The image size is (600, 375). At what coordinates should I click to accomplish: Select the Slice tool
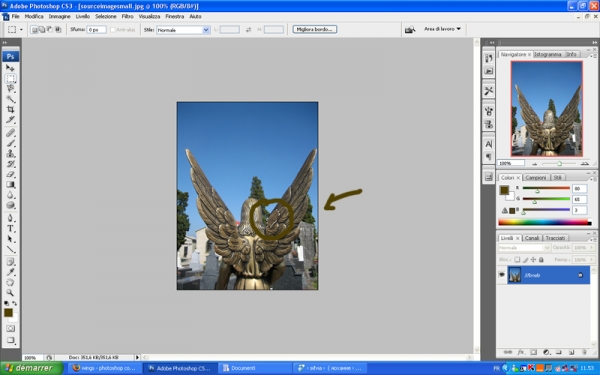pyautogui.click(x=10, y=120)
